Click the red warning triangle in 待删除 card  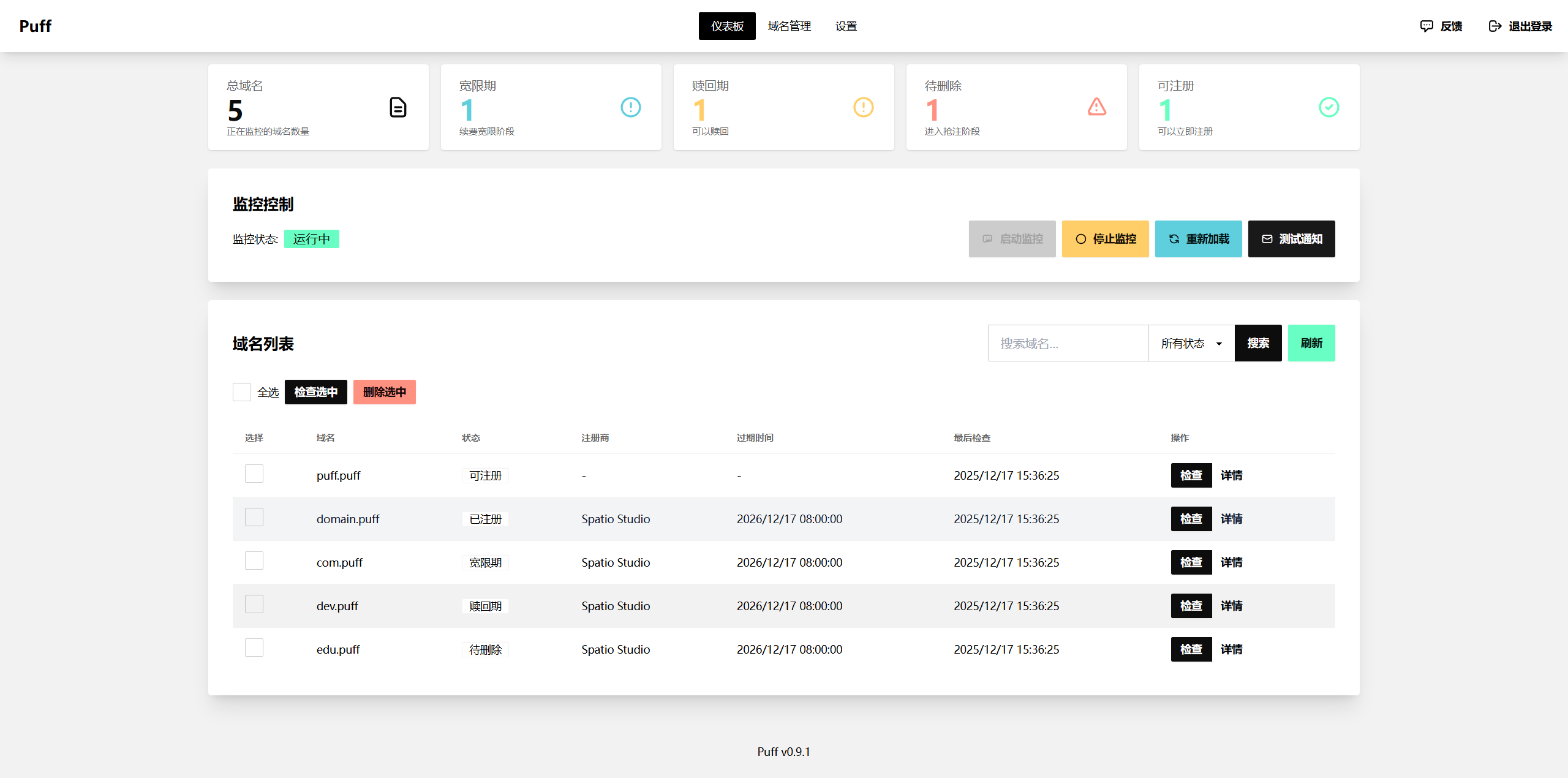(1096, 107)
